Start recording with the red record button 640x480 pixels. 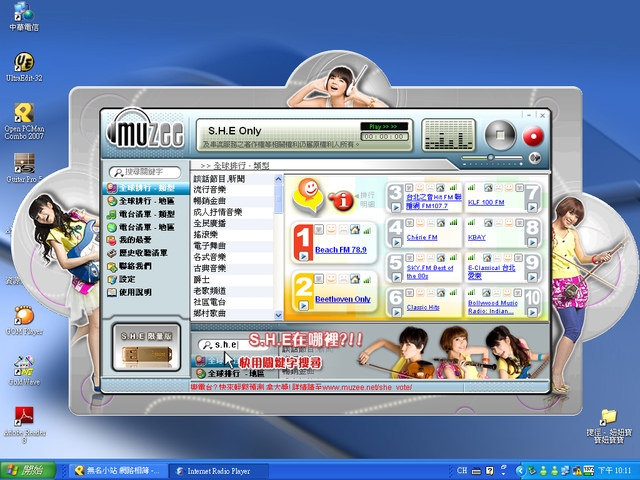click(533, 136)
